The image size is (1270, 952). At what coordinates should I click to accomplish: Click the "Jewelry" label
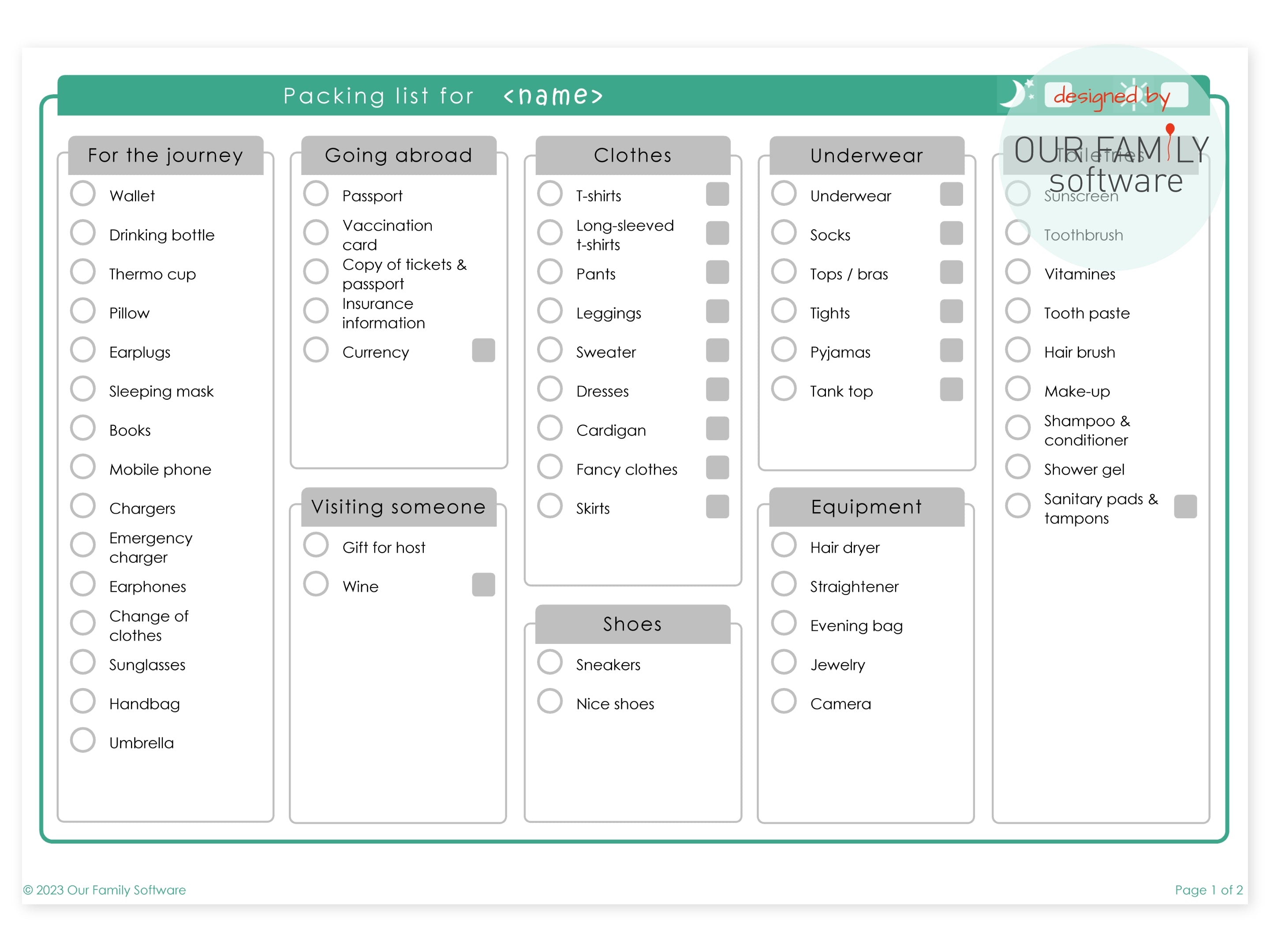point(837,665)
